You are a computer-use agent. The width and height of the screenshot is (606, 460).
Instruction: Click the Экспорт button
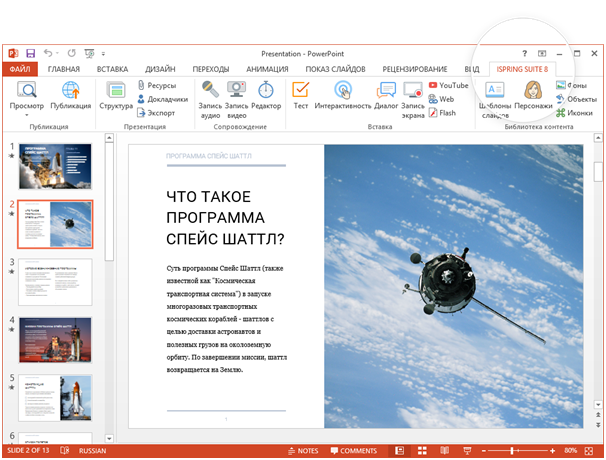[156, 113]
